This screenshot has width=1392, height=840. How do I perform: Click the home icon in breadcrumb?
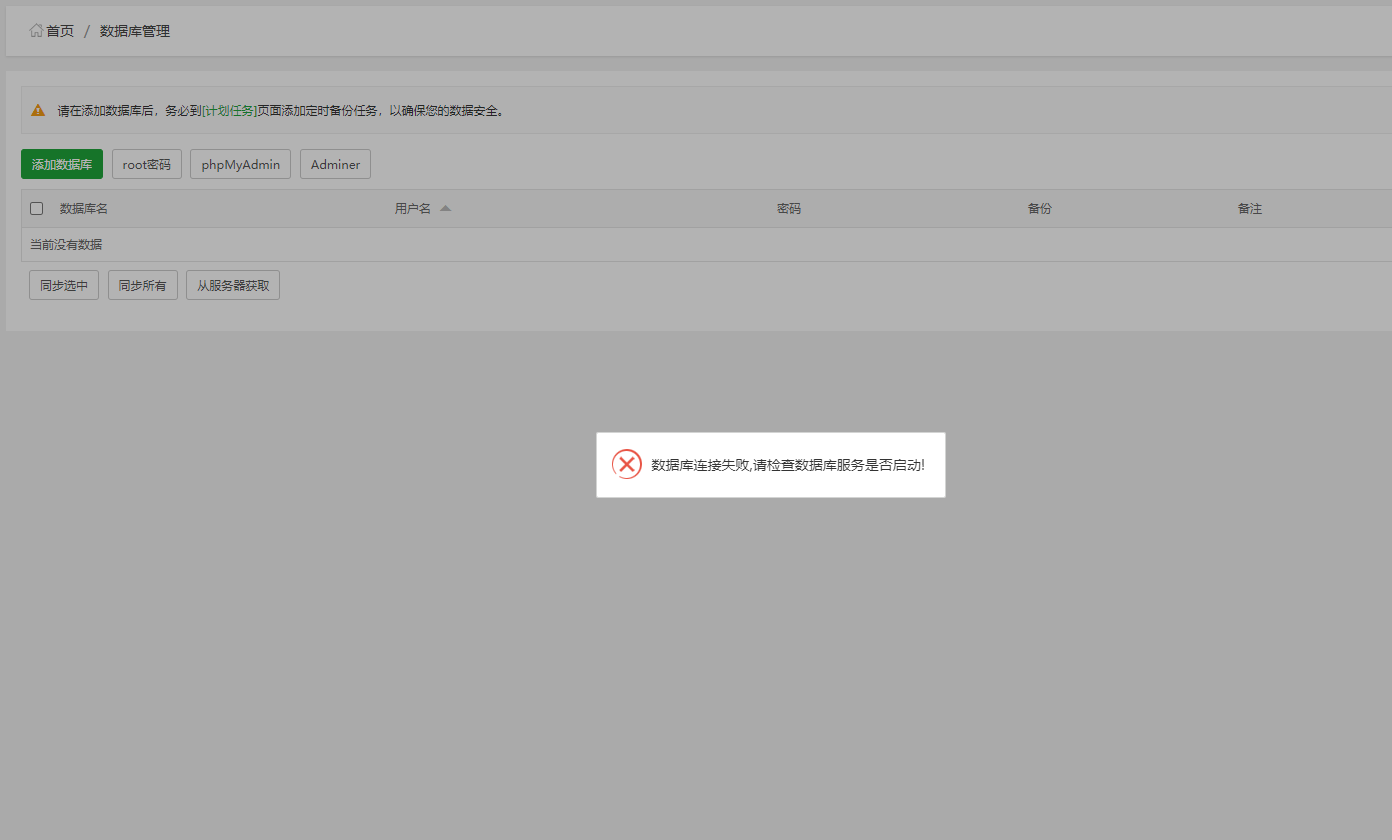(x=36, y=31)
